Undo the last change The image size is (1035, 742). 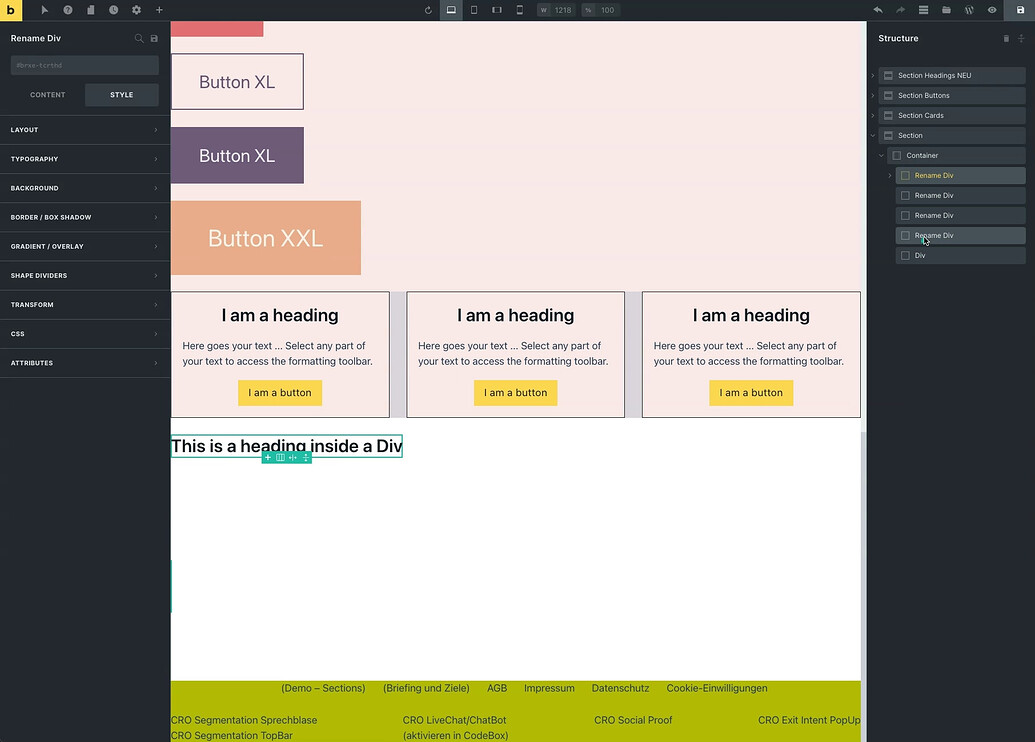click(878, 10)
